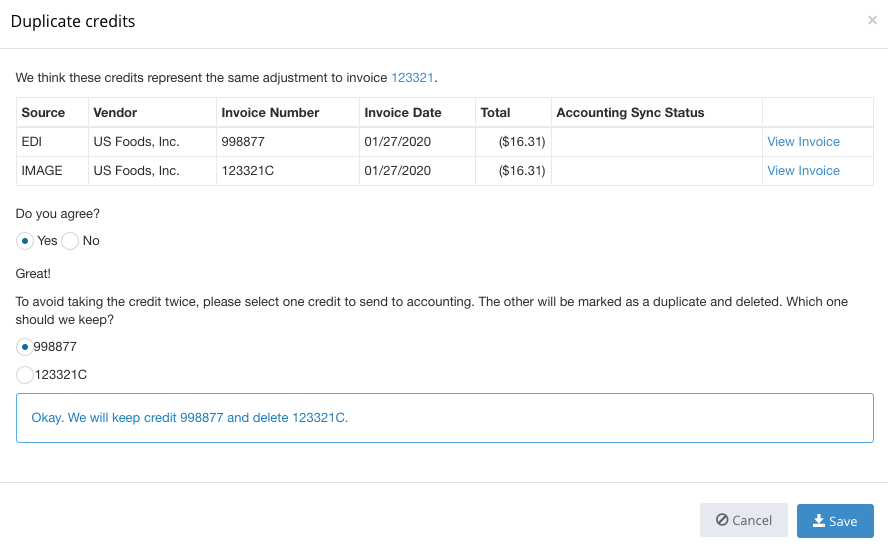
Task: Select Yes under Do you agree
Action: click(25, 241)
